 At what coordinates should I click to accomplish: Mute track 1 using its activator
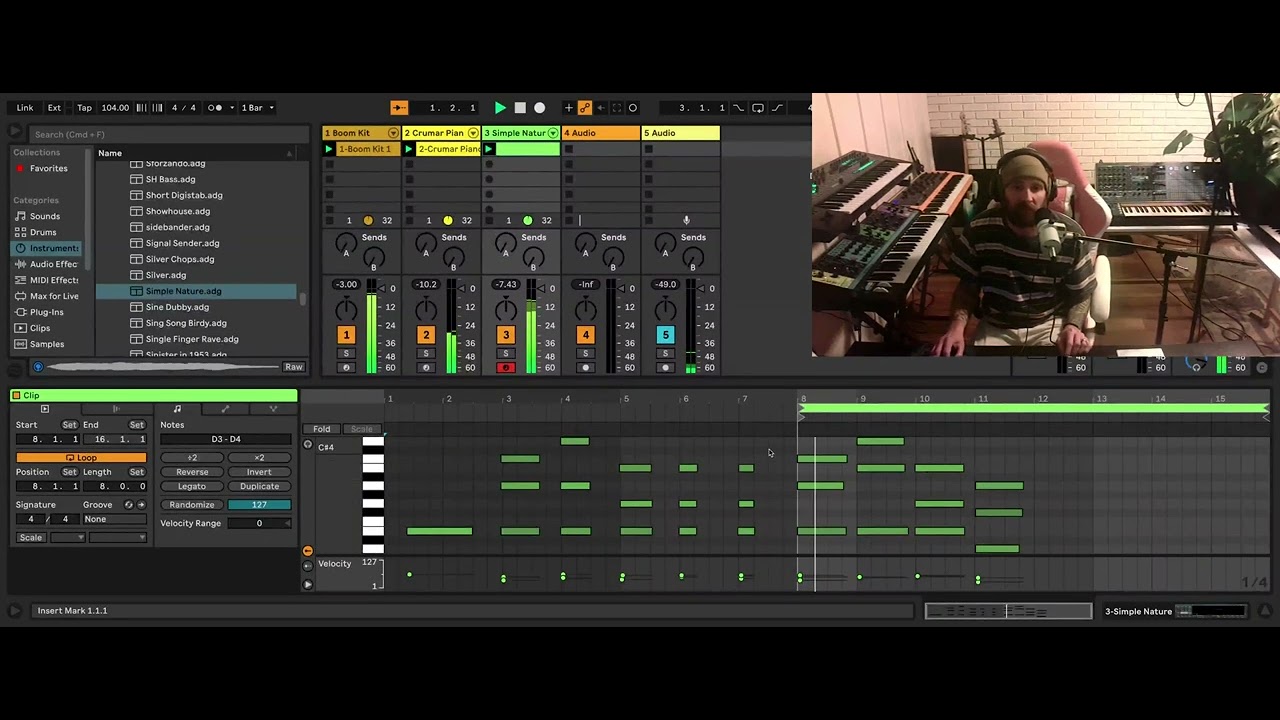346,335
